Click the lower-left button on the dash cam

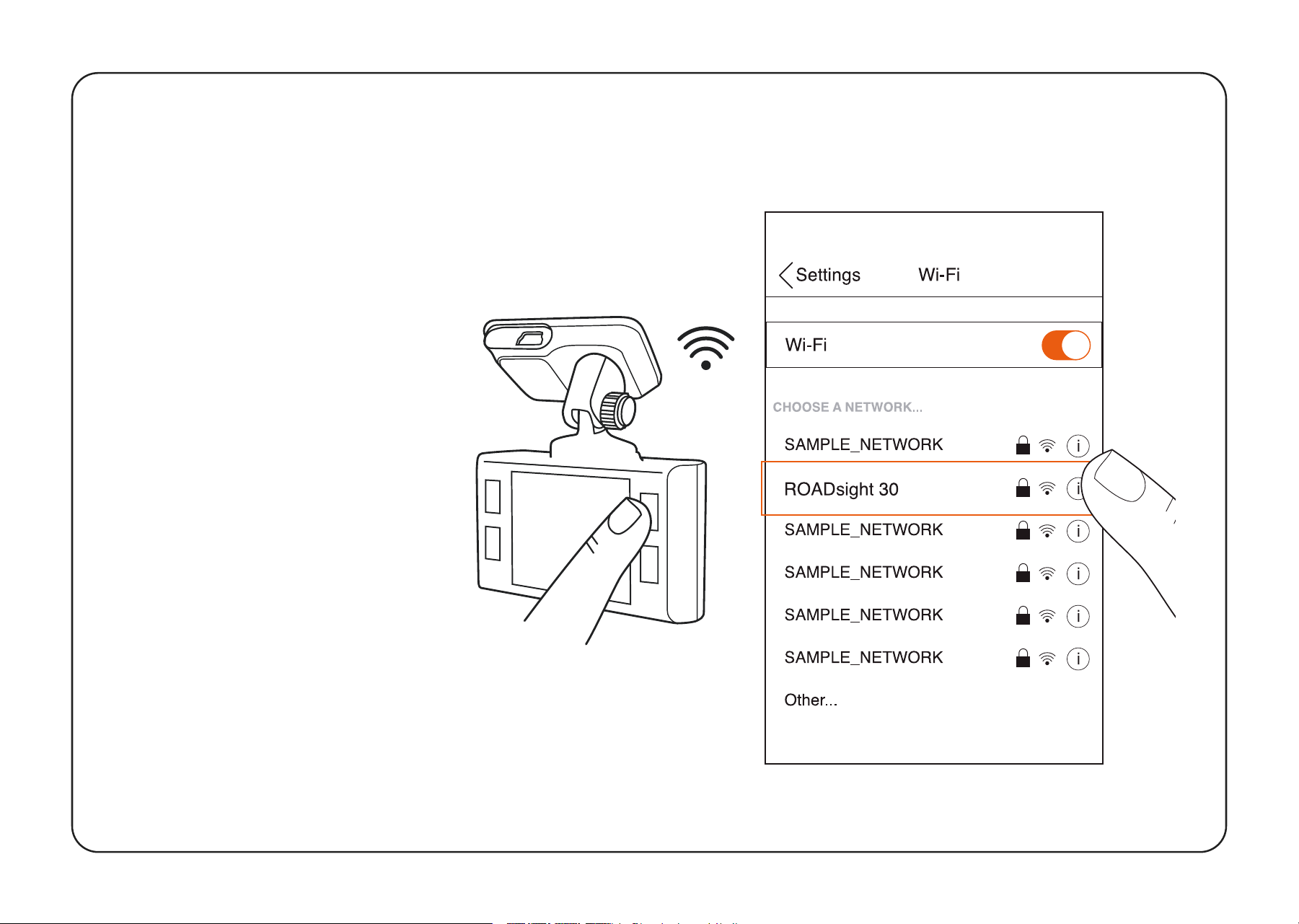[493, 543]
